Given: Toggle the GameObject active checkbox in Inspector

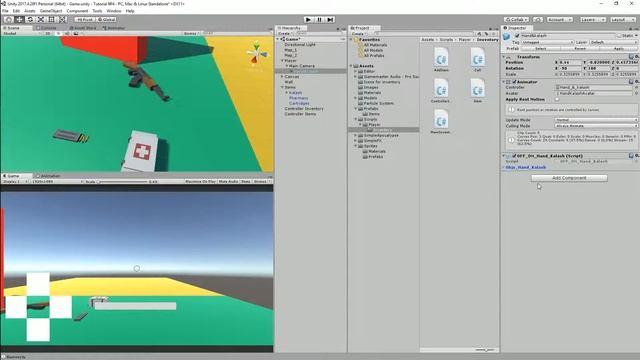Looking at the screenshot, I should pyautogui.click(x=517, y=36).
